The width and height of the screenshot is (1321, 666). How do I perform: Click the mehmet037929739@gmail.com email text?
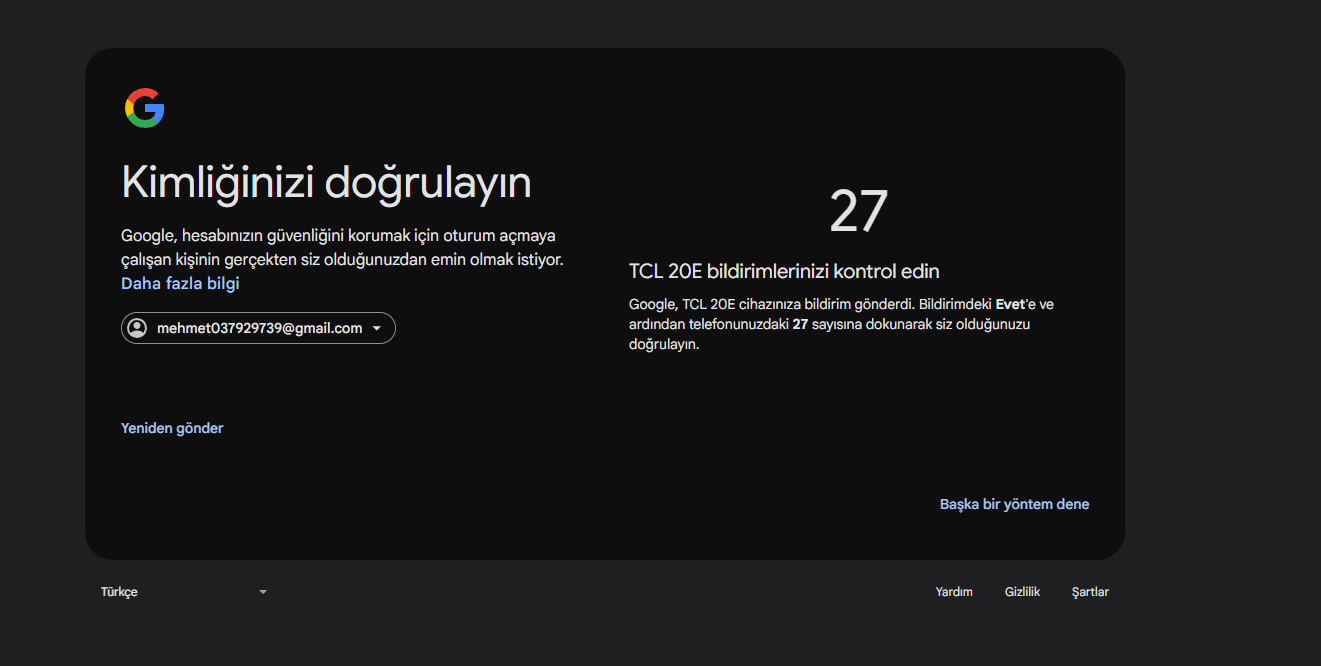260,328
